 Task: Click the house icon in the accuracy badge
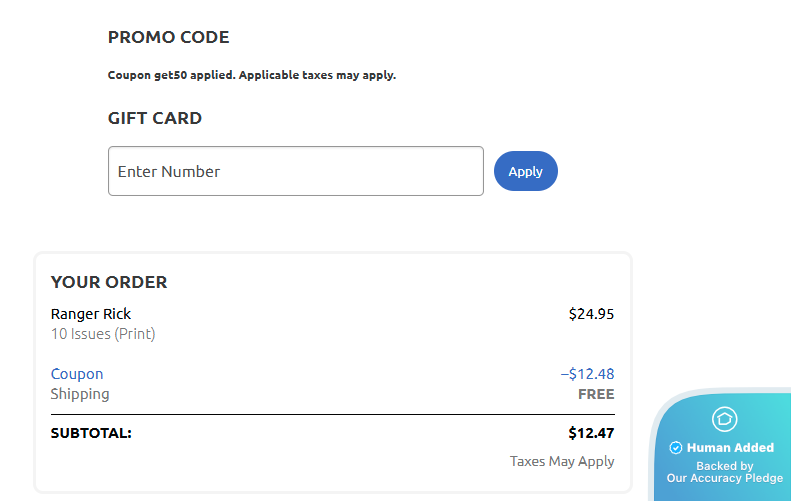coord(724,419)
